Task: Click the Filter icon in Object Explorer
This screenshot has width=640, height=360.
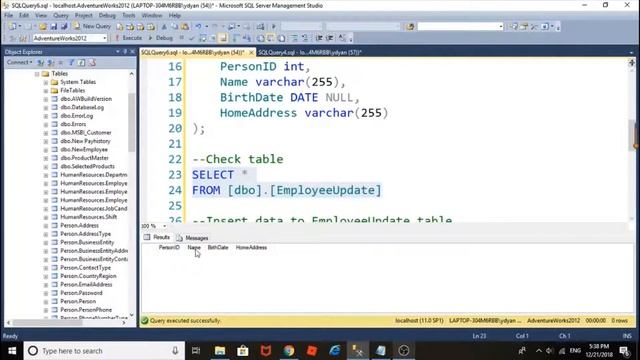Action: coord(71,62)
